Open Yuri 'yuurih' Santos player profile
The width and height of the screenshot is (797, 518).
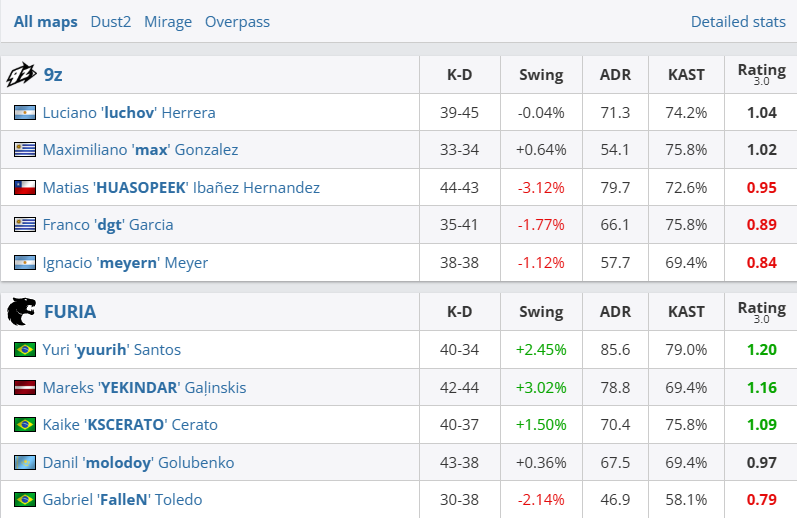click(112, 350)
